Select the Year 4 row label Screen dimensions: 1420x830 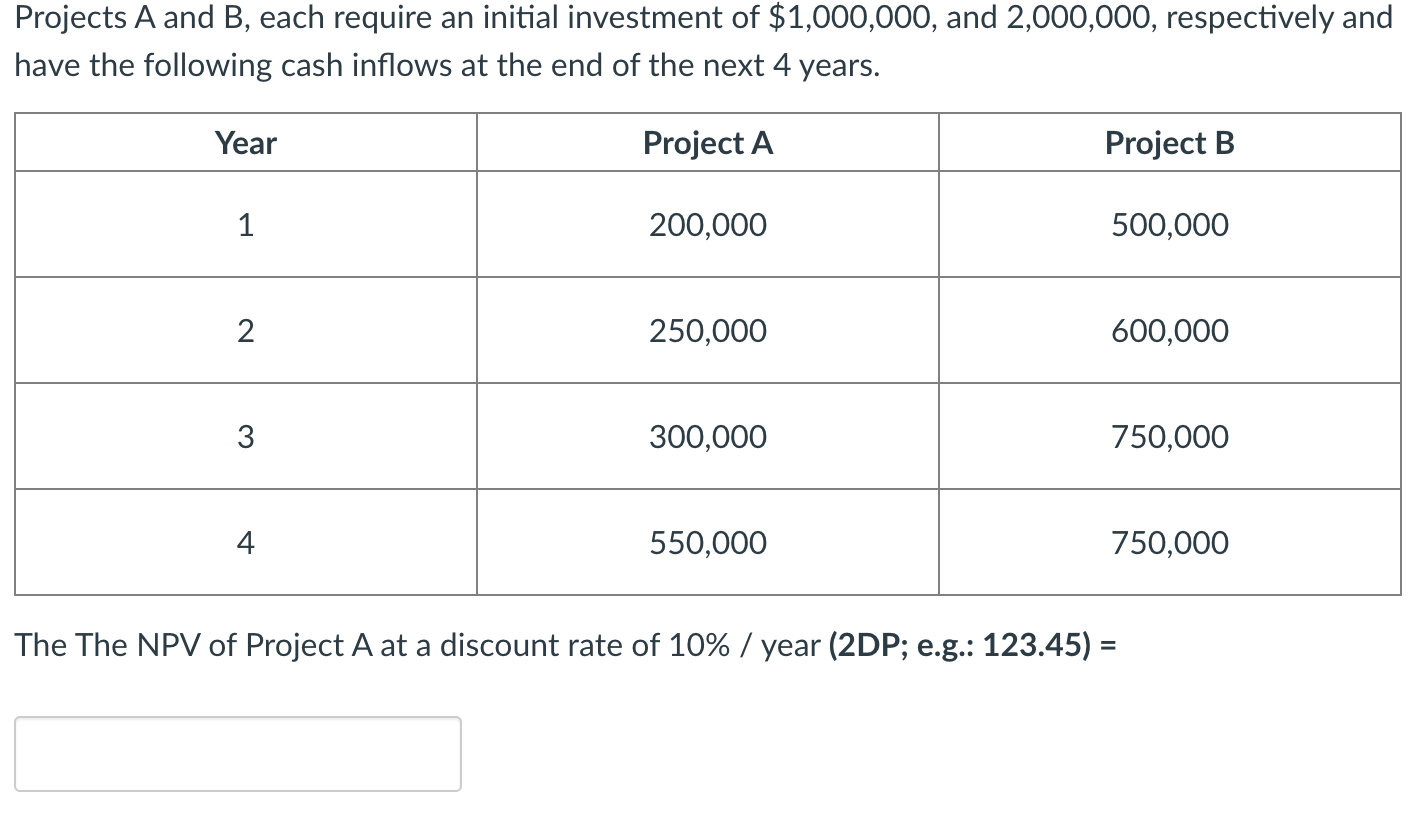[x=245, y=542]
